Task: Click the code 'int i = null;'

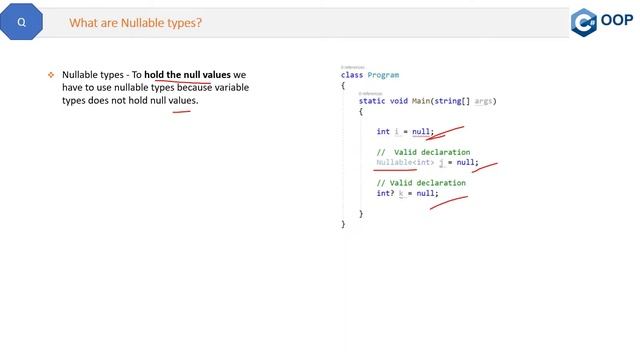Action: [x=405, y=131]
